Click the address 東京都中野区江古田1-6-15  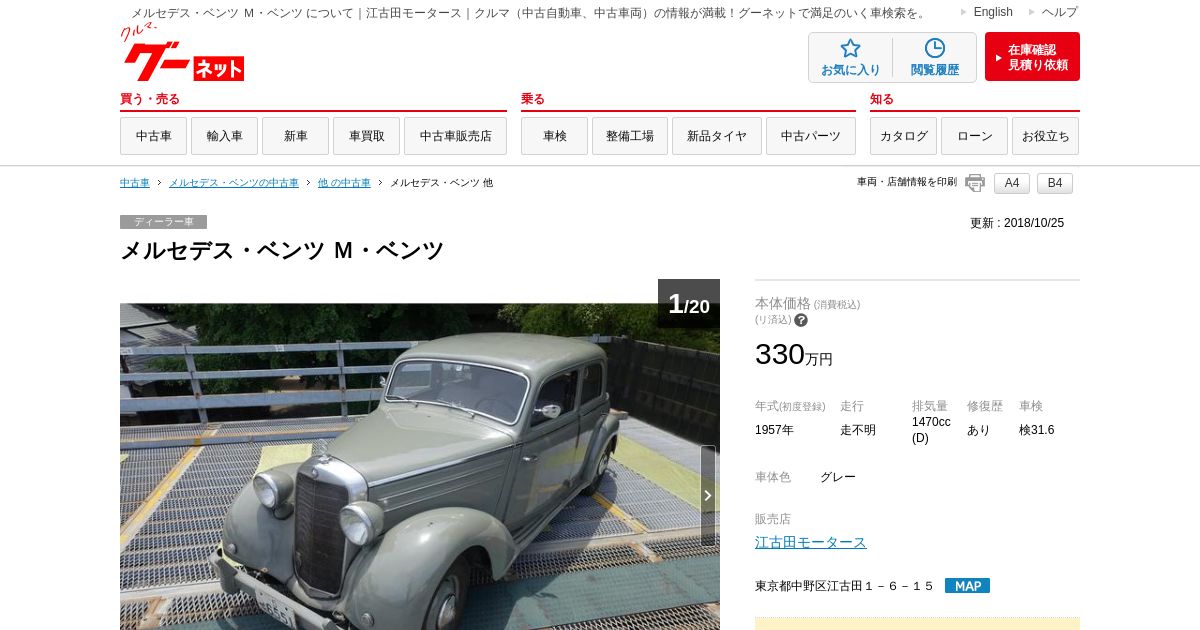(x=845, y=586)
